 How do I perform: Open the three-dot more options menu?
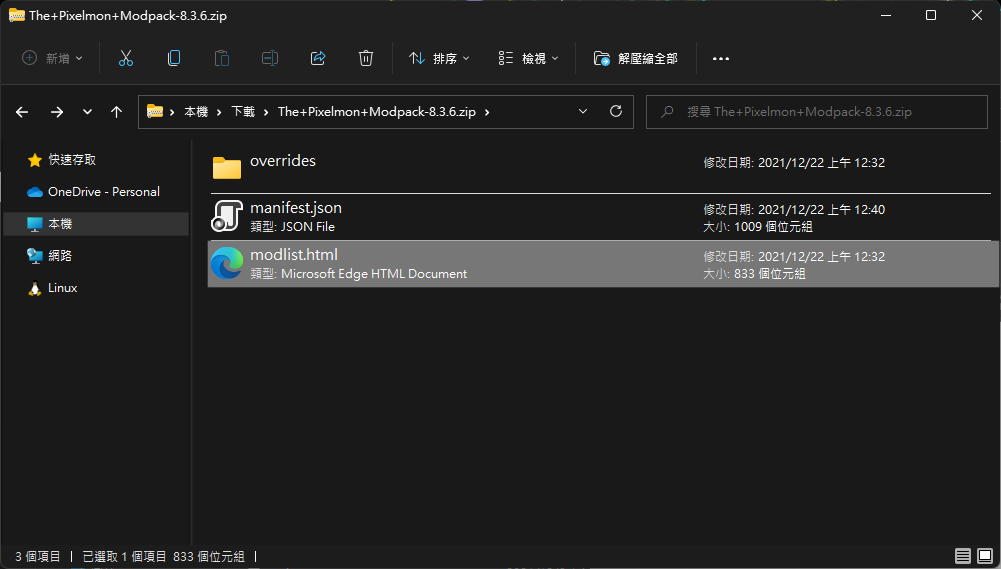[721, 58]
